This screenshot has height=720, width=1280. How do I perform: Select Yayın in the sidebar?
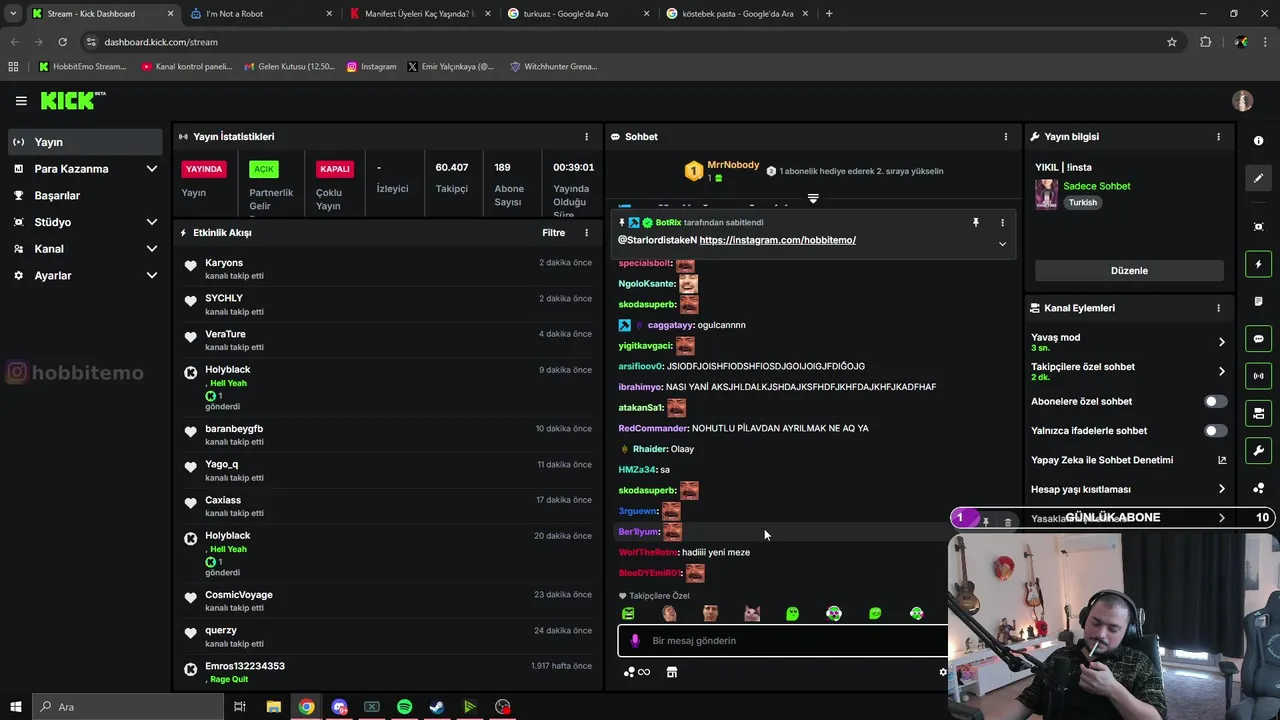pyautogui.click(x=86, y=142)
